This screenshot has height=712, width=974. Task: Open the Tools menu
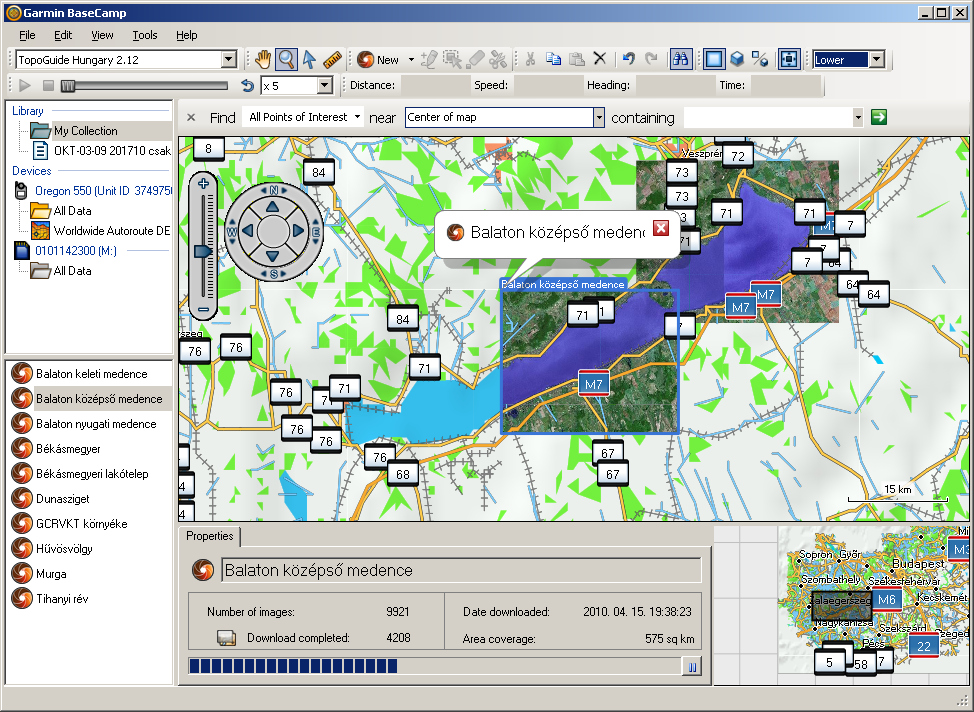tap(145, 35)
